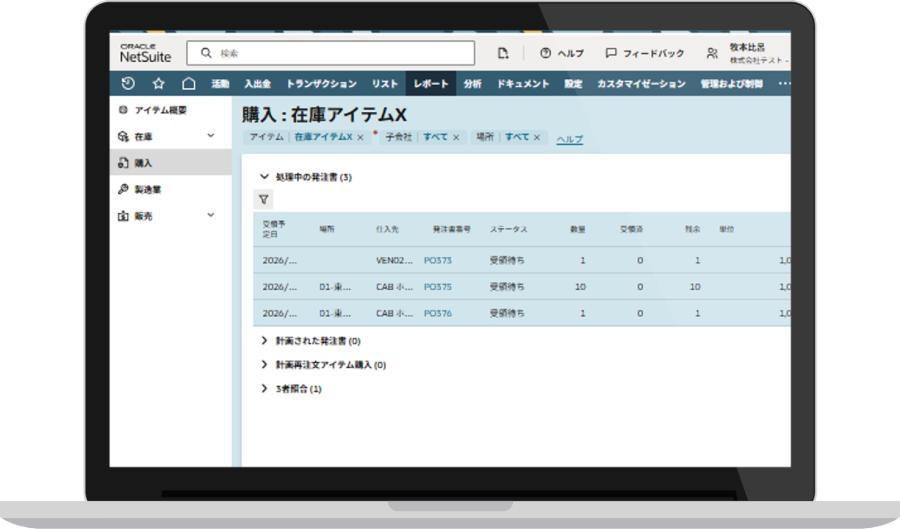Image resolution: width=900 pixels, height=529 pixels.
Task: Remove the 子会社 すべて filter chip
Action: point(456,138)
